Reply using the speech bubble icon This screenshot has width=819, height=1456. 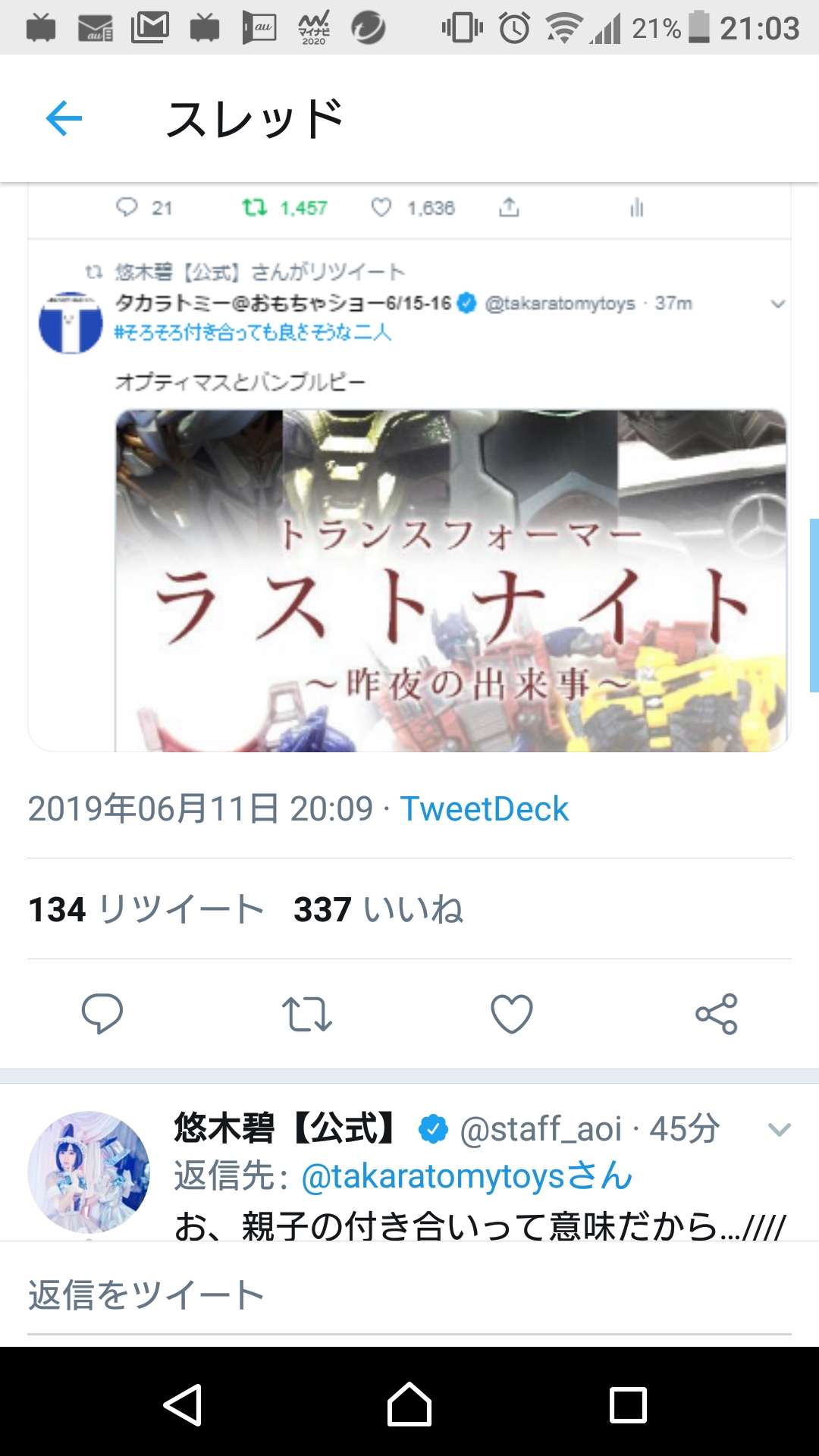pyautogui.click(x=102, y=1013)
